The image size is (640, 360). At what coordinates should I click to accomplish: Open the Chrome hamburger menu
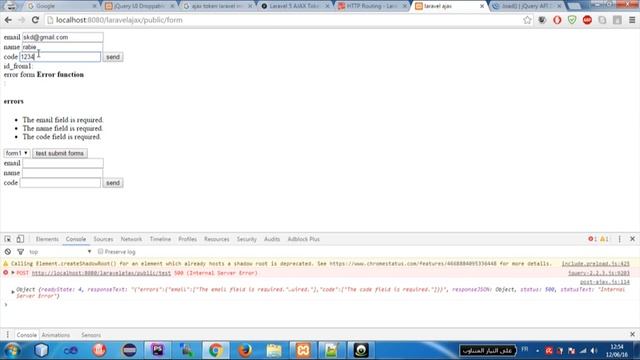[632, 20]
